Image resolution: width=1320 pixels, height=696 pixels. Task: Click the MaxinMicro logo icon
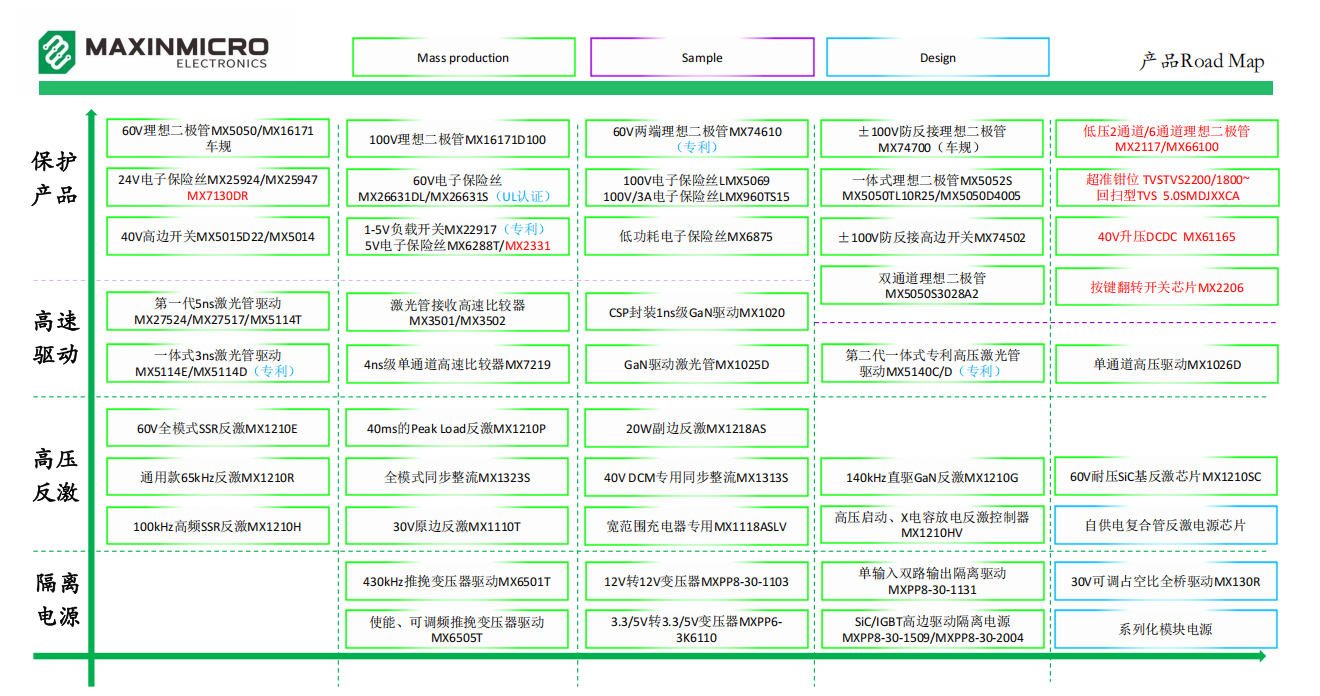pos(58,51)
